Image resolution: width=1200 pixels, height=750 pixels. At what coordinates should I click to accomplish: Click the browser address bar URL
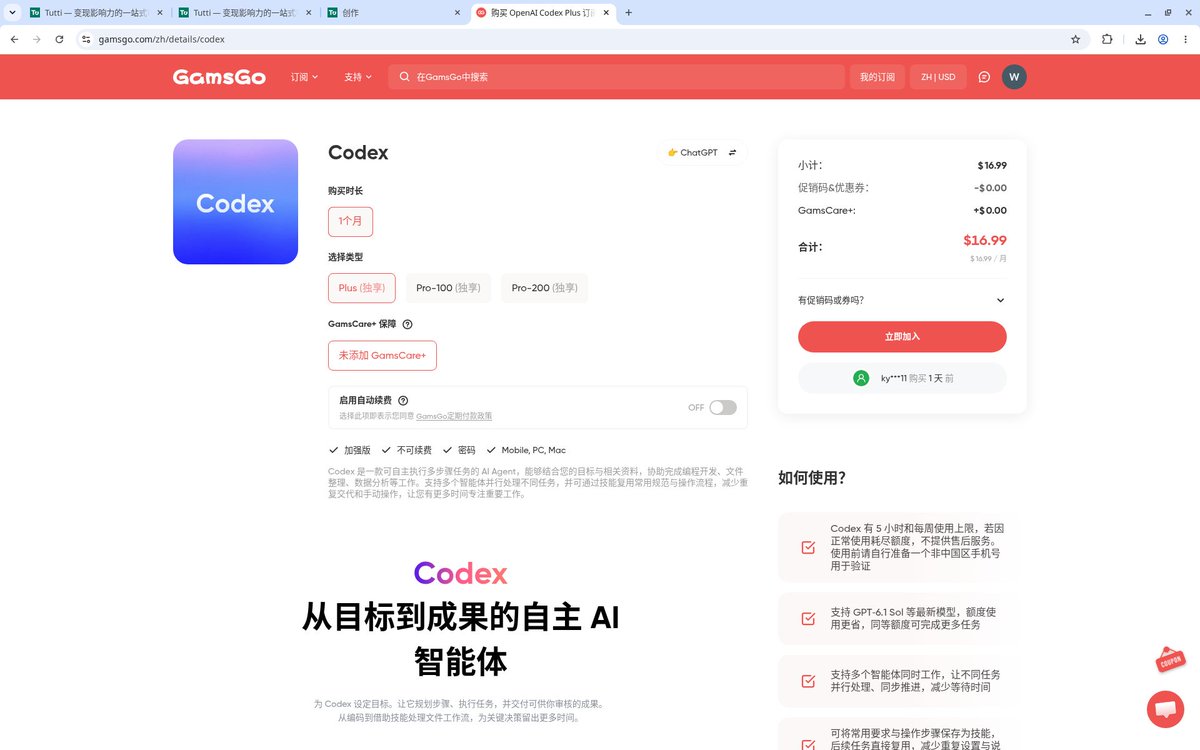click(162, 39)
